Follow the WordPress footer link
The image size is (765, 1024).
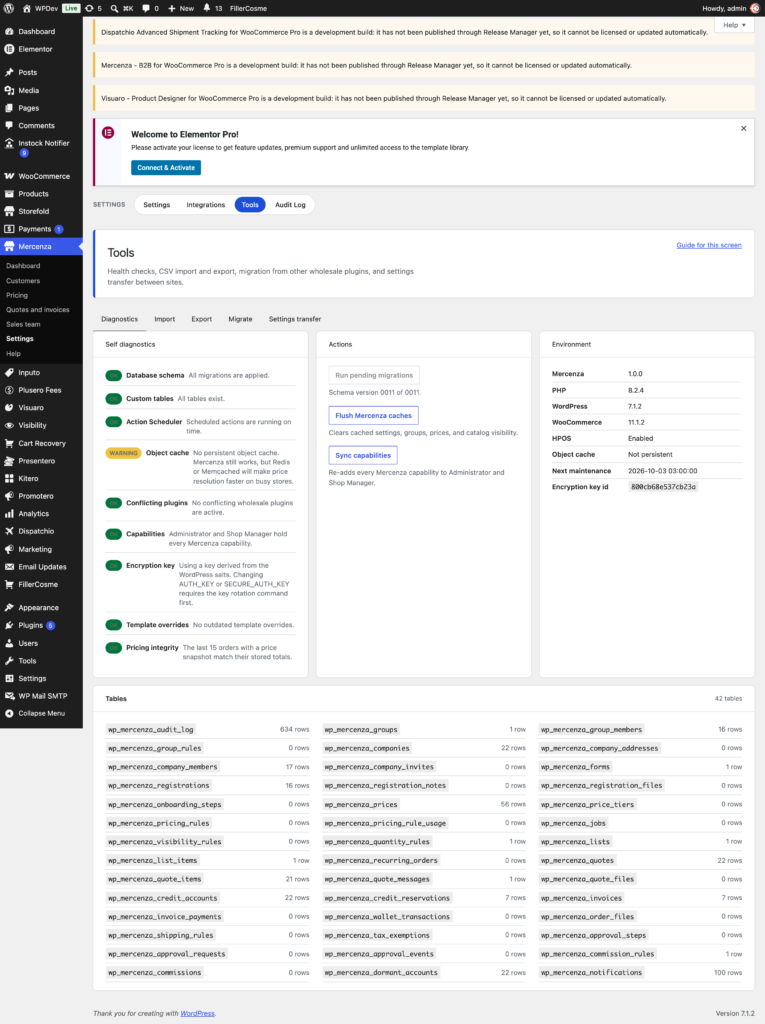coord(197,1014)
